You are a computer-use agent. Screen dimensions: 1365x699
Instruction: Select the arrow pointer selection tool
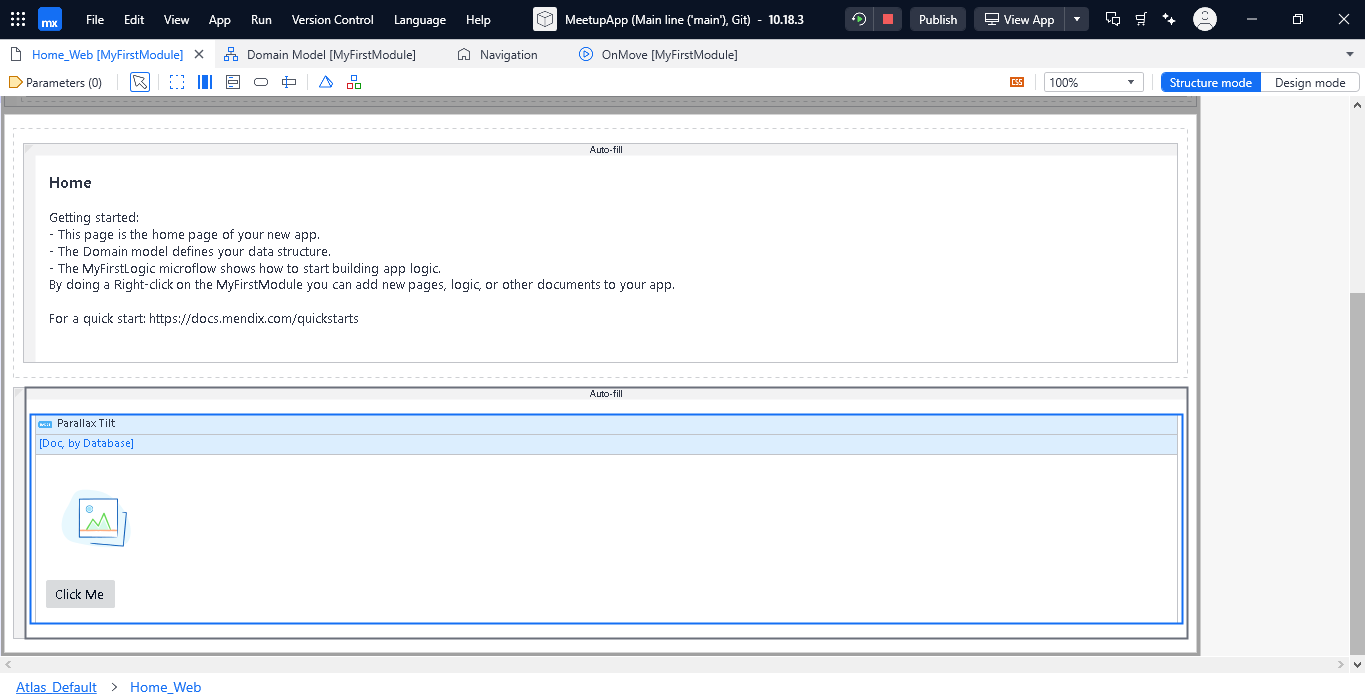pyautogui.click(x=140, y=82)
